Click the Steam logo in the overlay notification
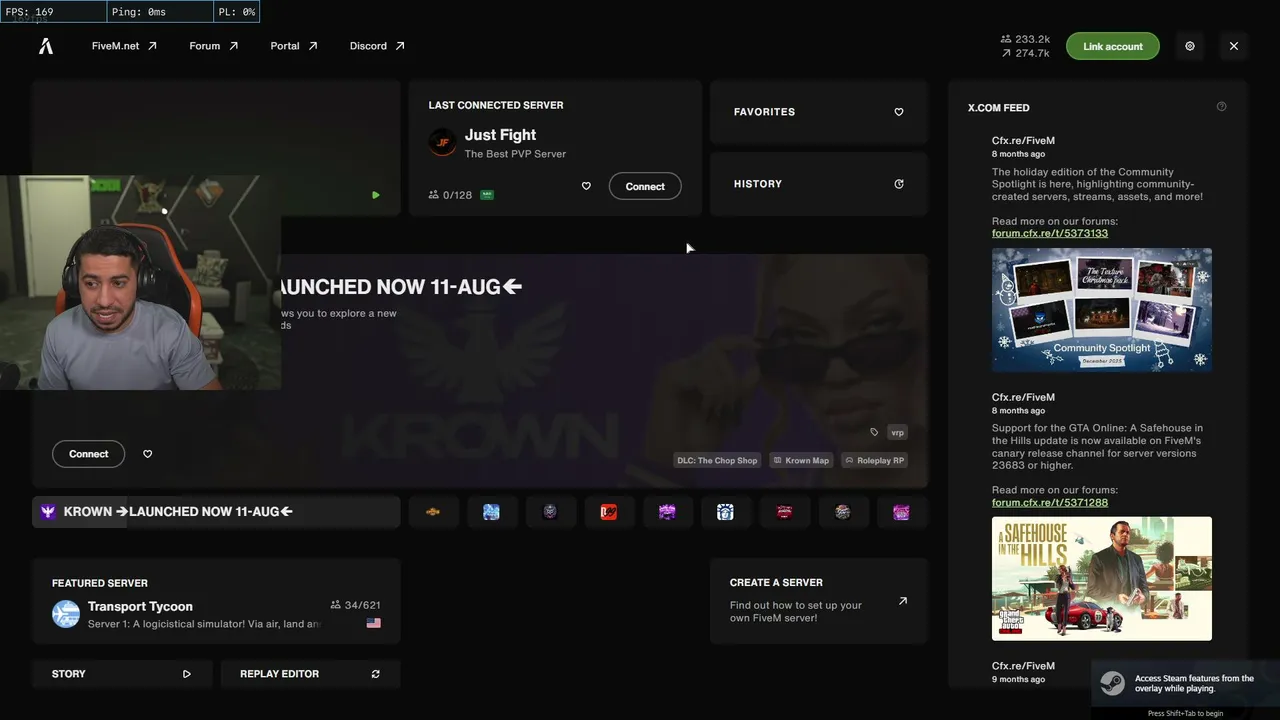 pos(1112,683)
